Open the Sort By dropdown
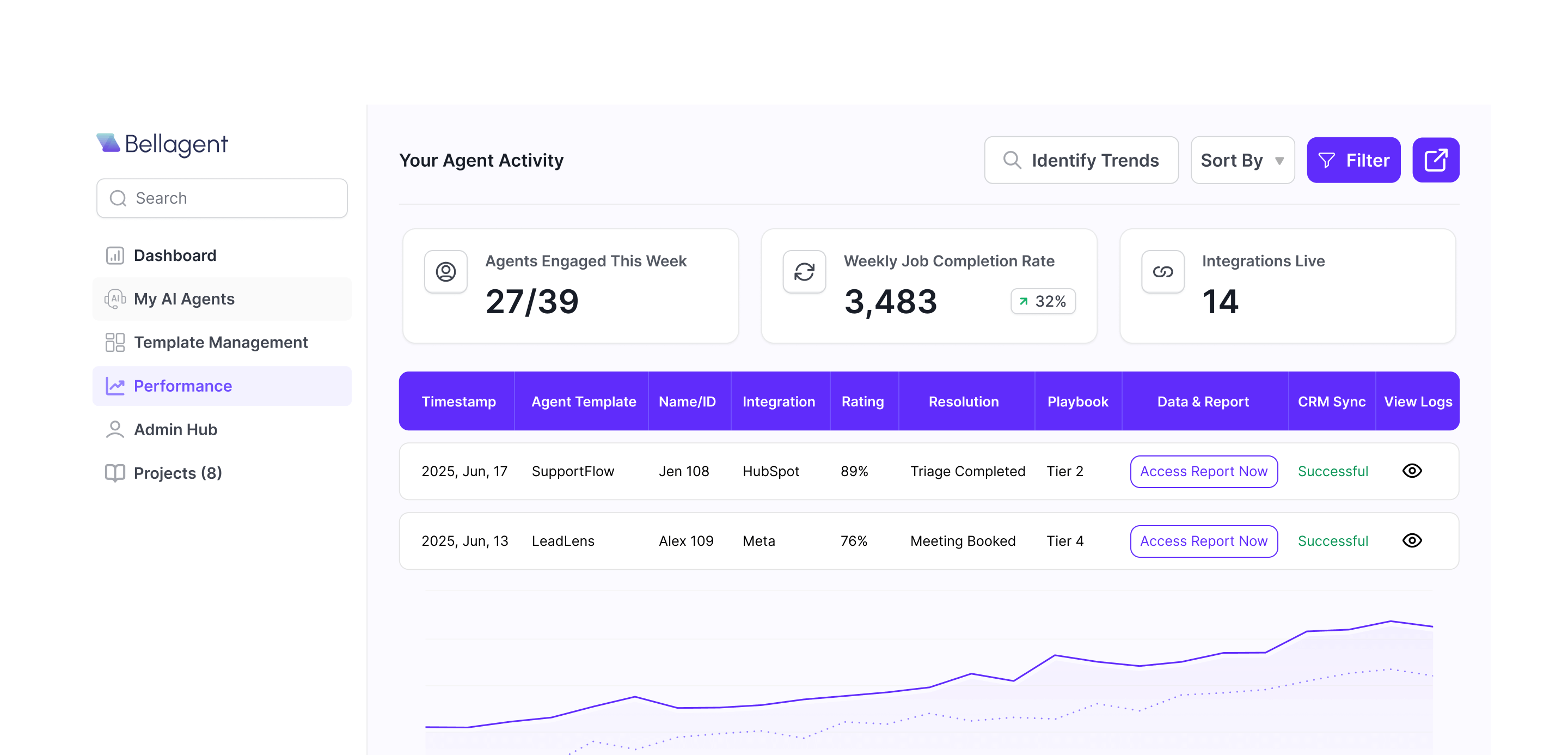This screenshot has height=755, width=1568. [x=1242, y=160]
